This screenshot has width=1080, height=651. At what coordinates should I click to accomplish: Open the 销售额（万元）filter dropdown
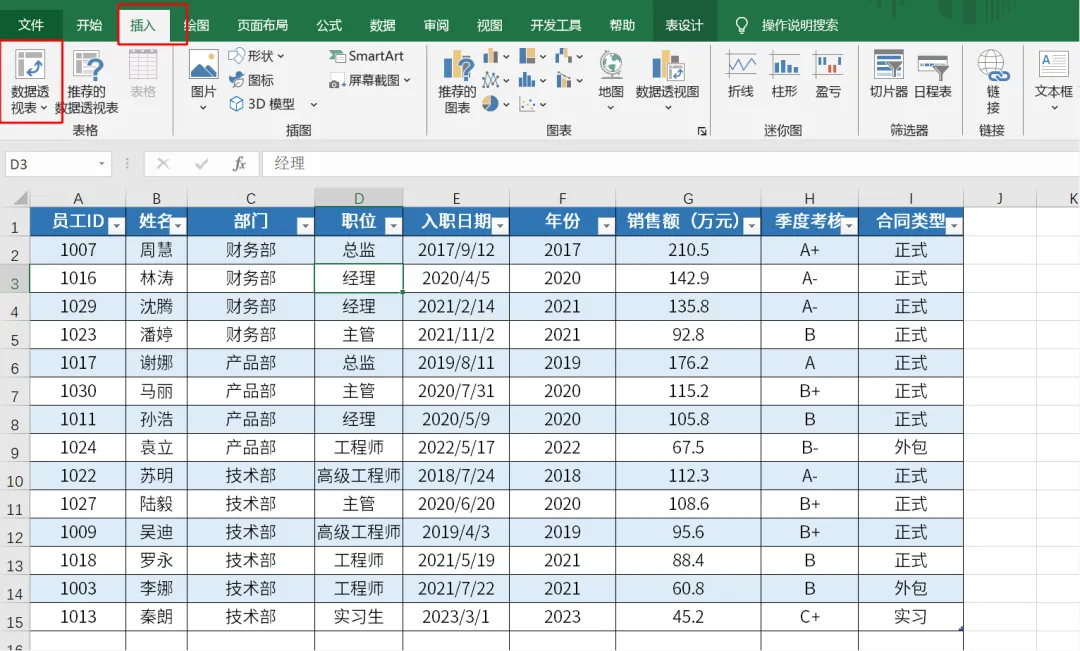pyautogui.click(x=752, y=225)
